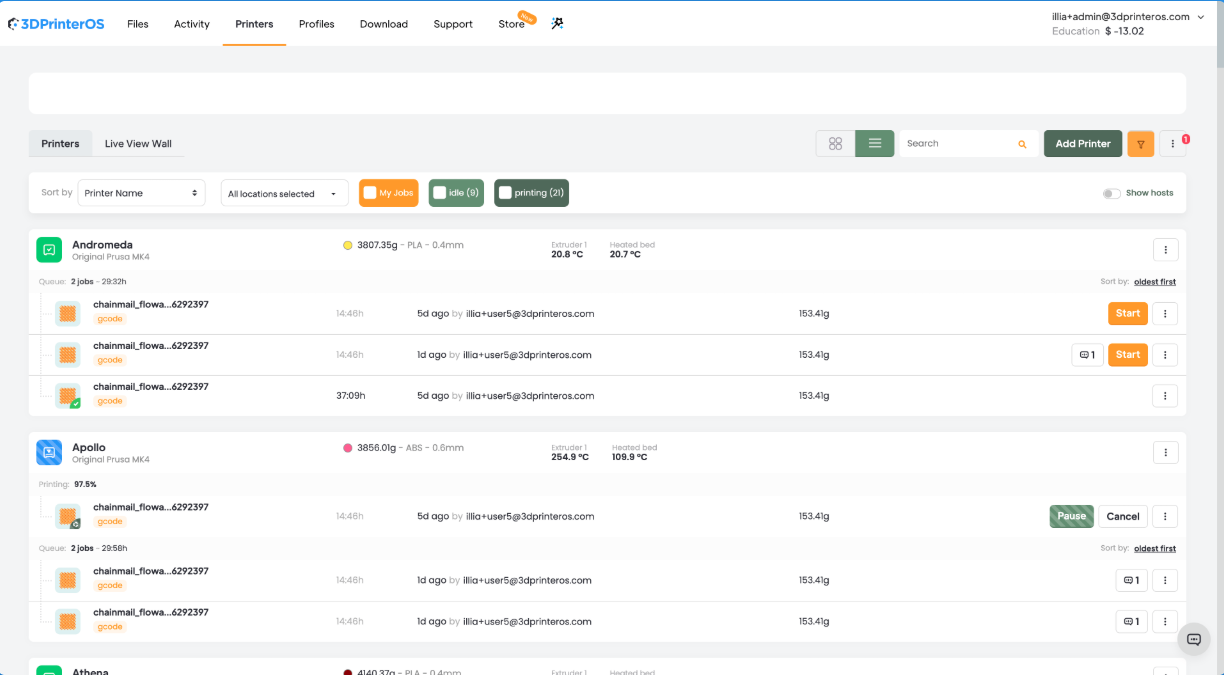1224x675 pixels.
Task: Cancel the Apollo print job
Action: click(x=1123, y=517)
